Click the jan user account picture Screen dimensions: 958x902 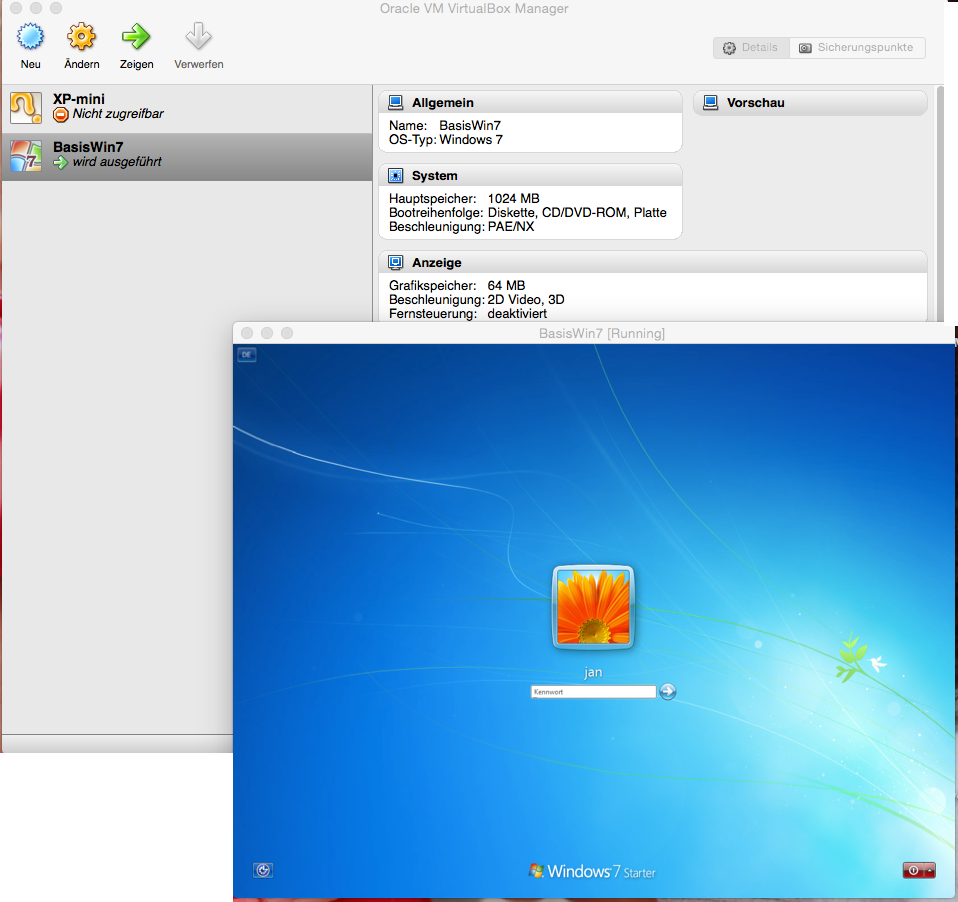coord(593,606)
